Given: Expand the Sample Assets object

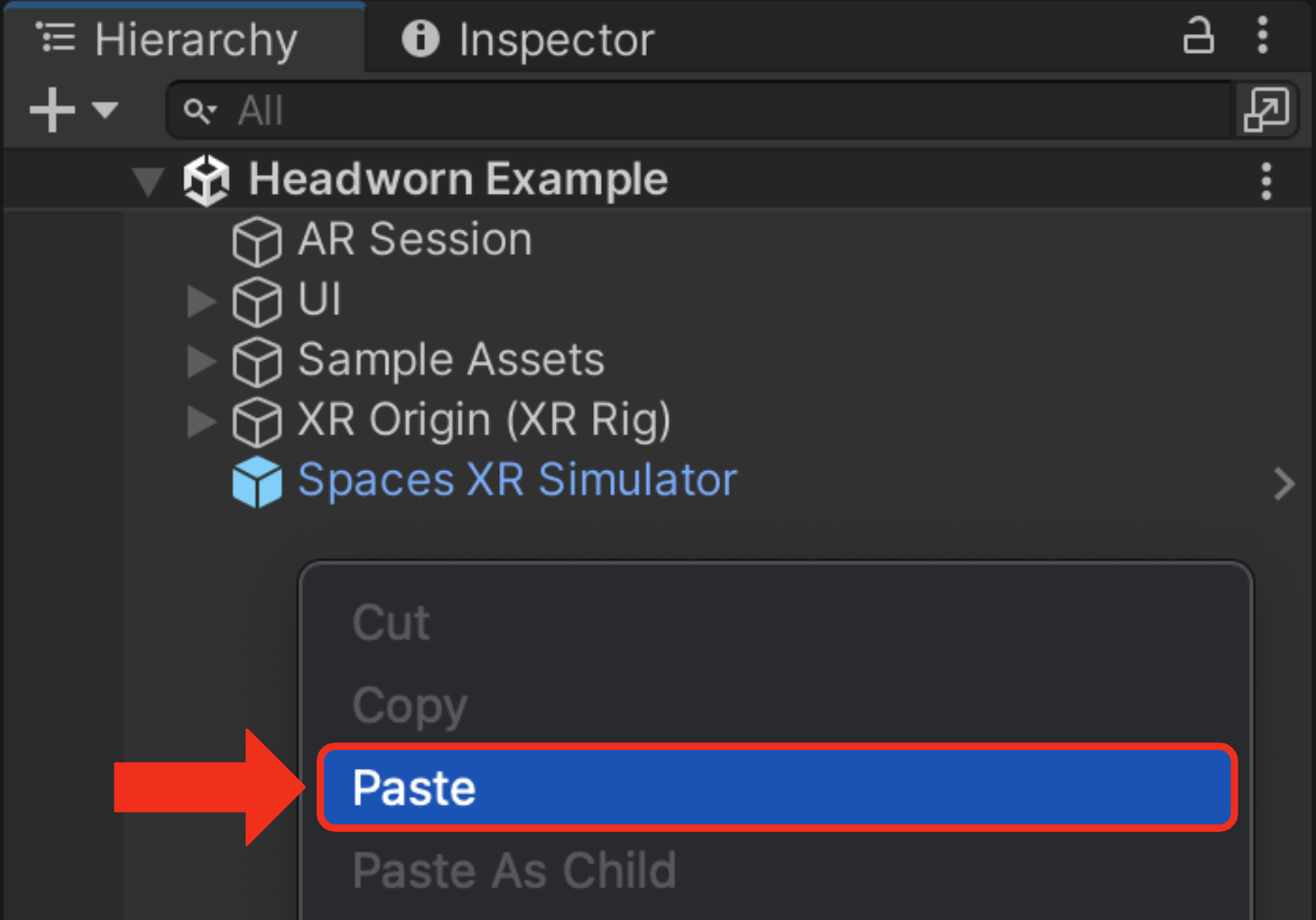Looking at the screenshot, I should click(x=201, y=361).
